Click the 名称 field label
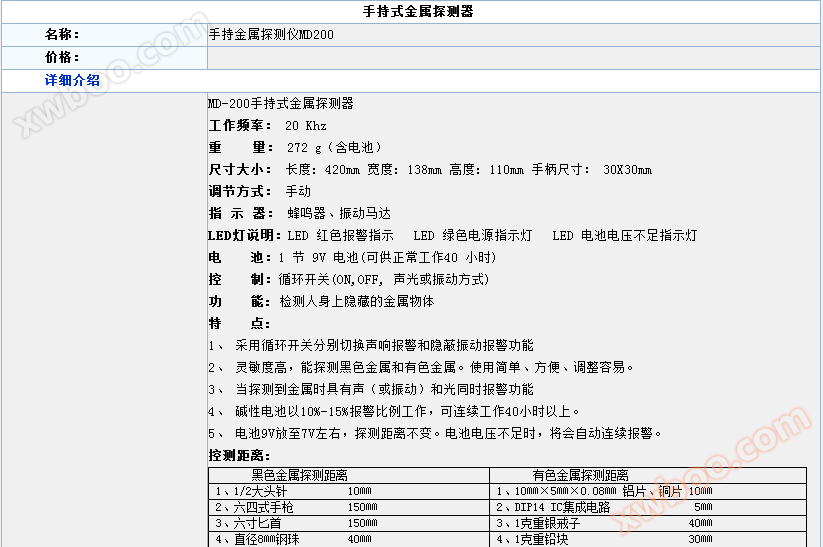 tap(62, 35)
